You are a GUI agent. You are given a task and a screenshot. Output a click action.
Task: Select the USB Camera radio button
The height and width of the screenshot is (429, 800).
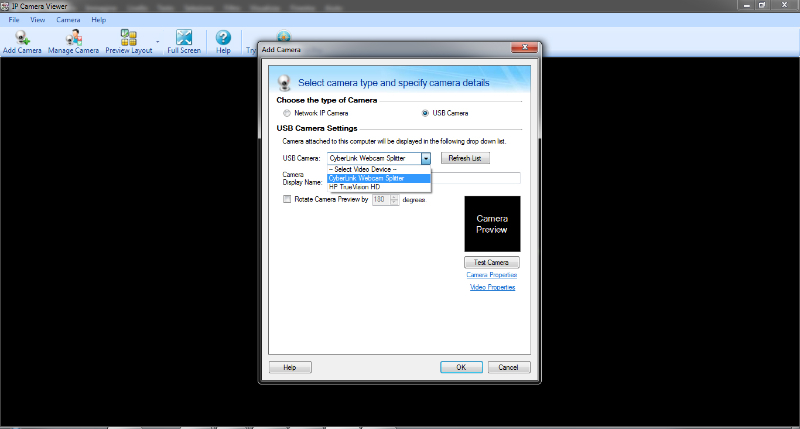point(425,113)
